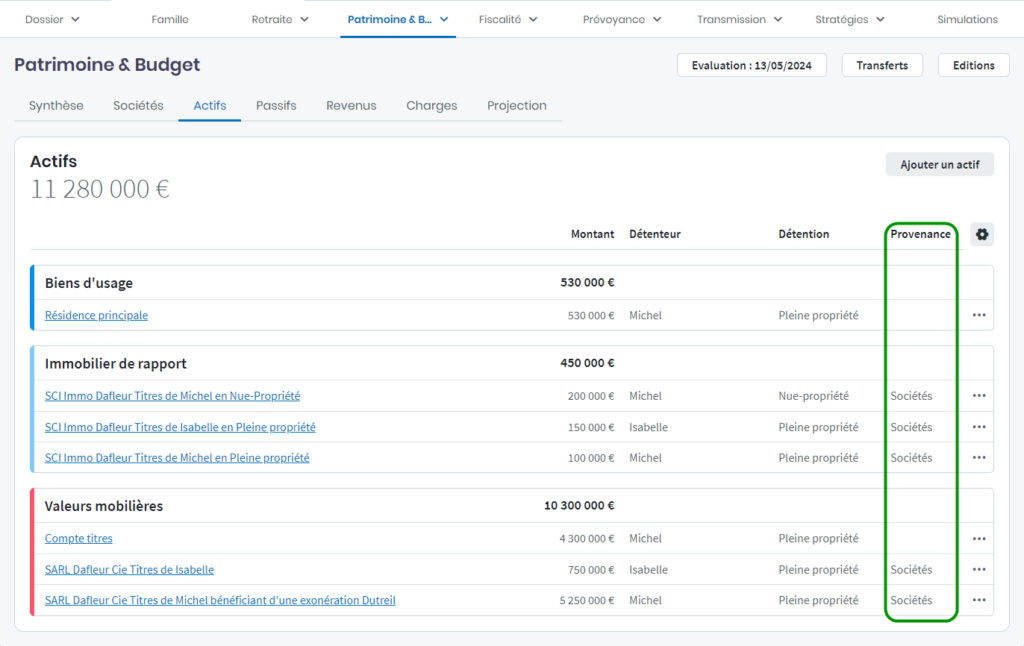Open the Stratégies dropdown menu
1024x646 pixels.
(849, 19)
